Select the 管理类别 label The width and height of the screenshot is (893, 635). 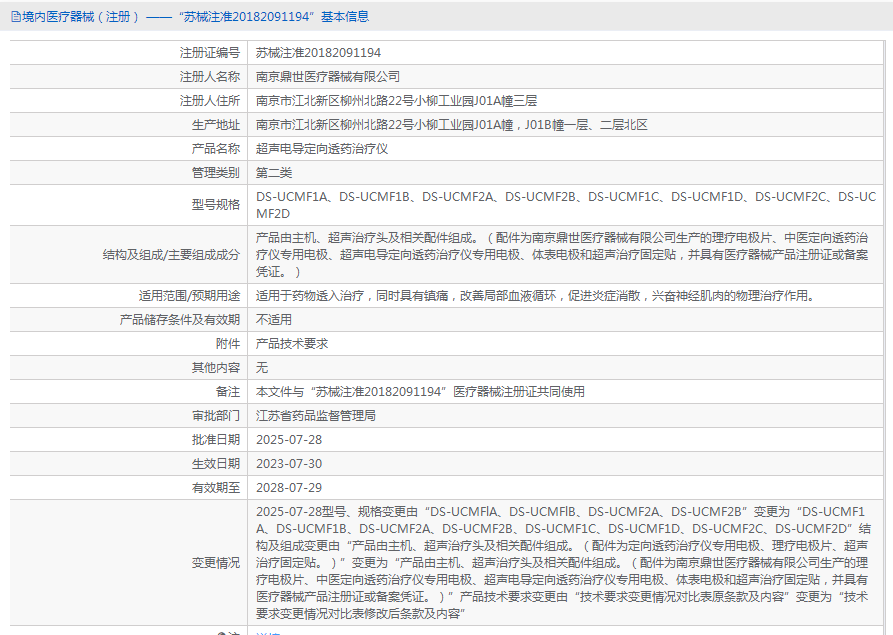coord(216,173)
